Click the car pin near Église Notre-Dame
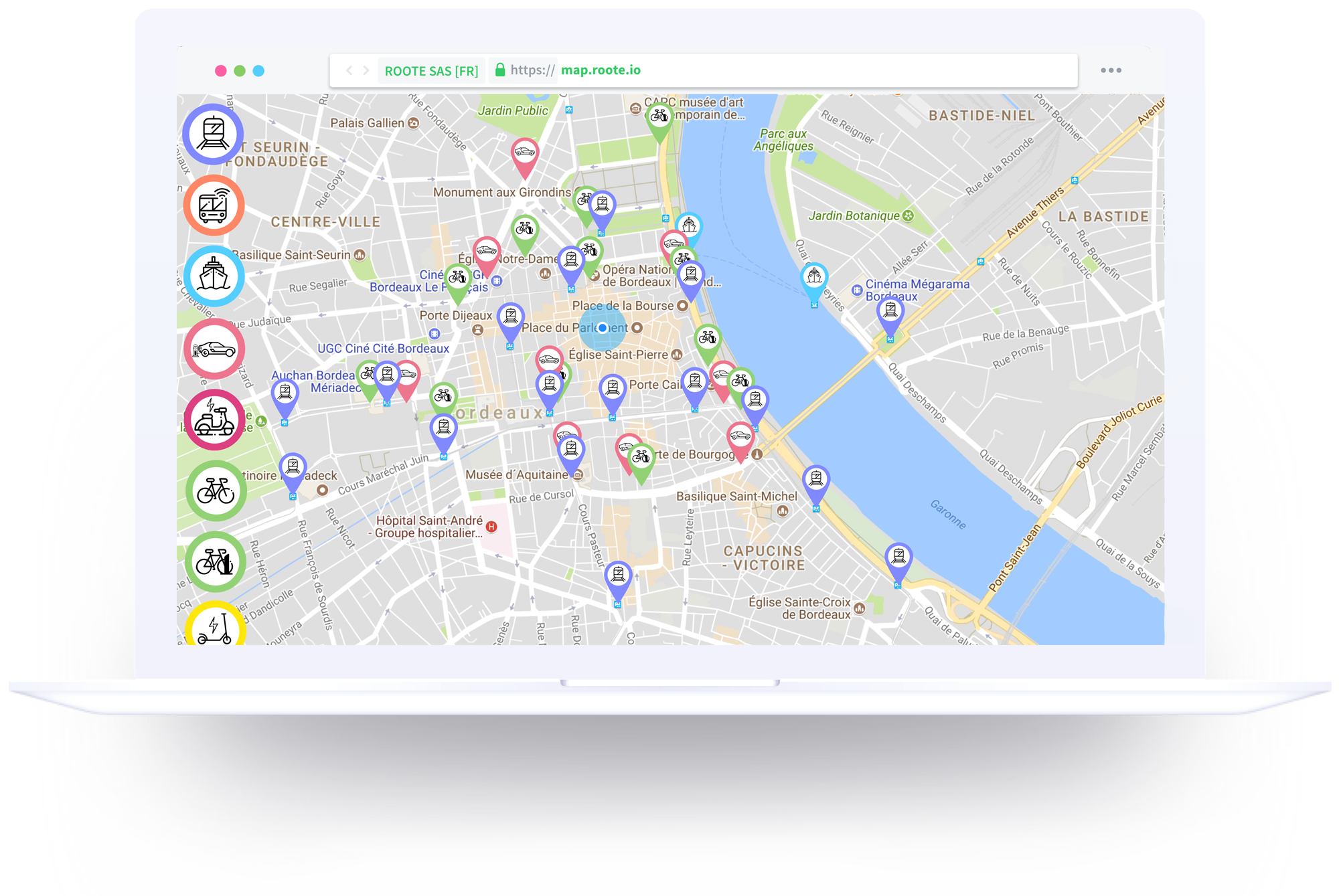 (487, 257)
